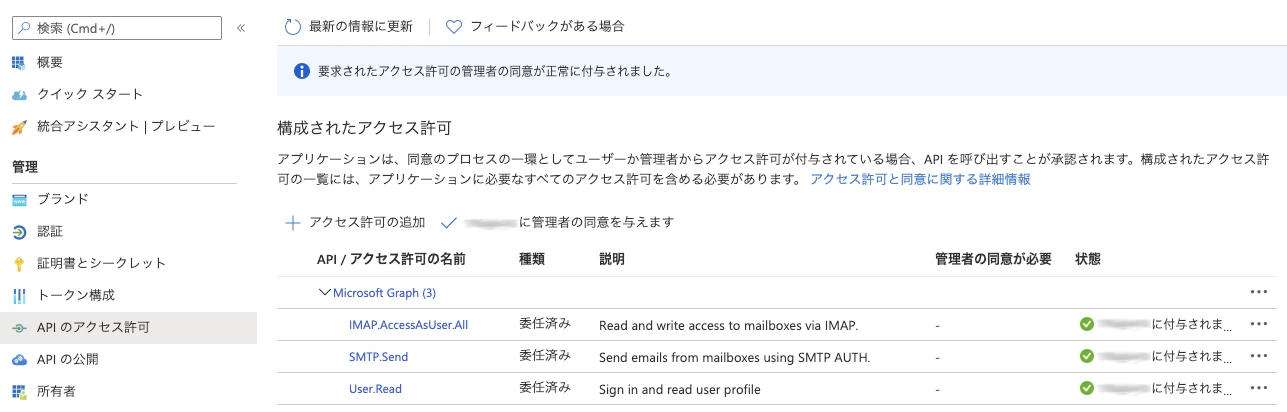Viewport: 1287px width, 412px height.
Task: Open 統合アシスタント | プレビュー
Action: [128, 127]
